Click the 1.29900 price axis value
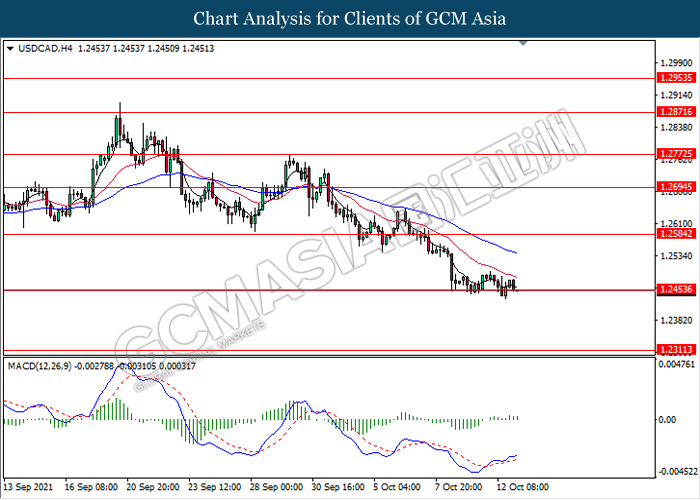Viewport: 700px width, 500px height. (x=676, y=62)
